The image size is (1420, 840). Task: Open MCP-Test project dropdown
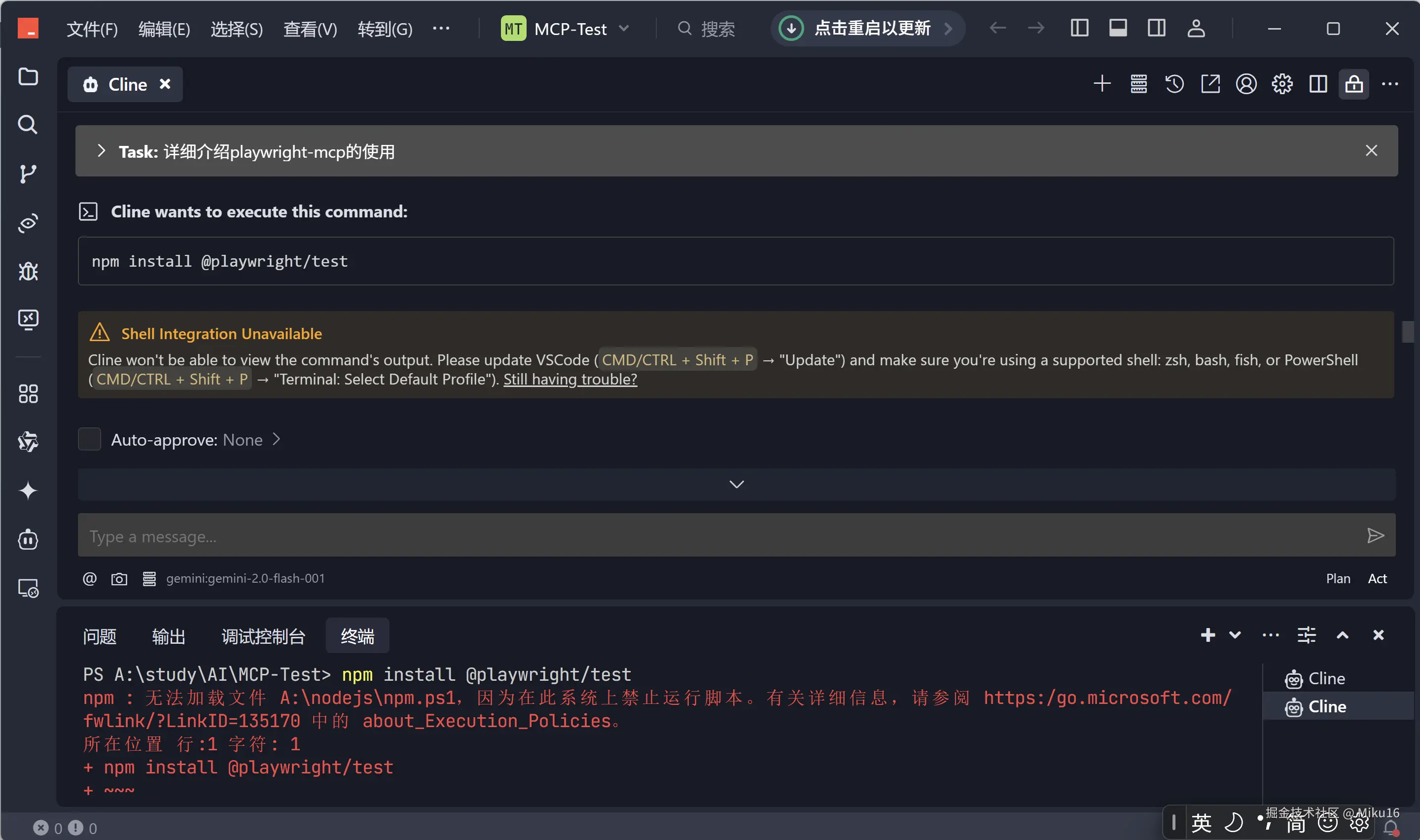[x=566, y=29]
